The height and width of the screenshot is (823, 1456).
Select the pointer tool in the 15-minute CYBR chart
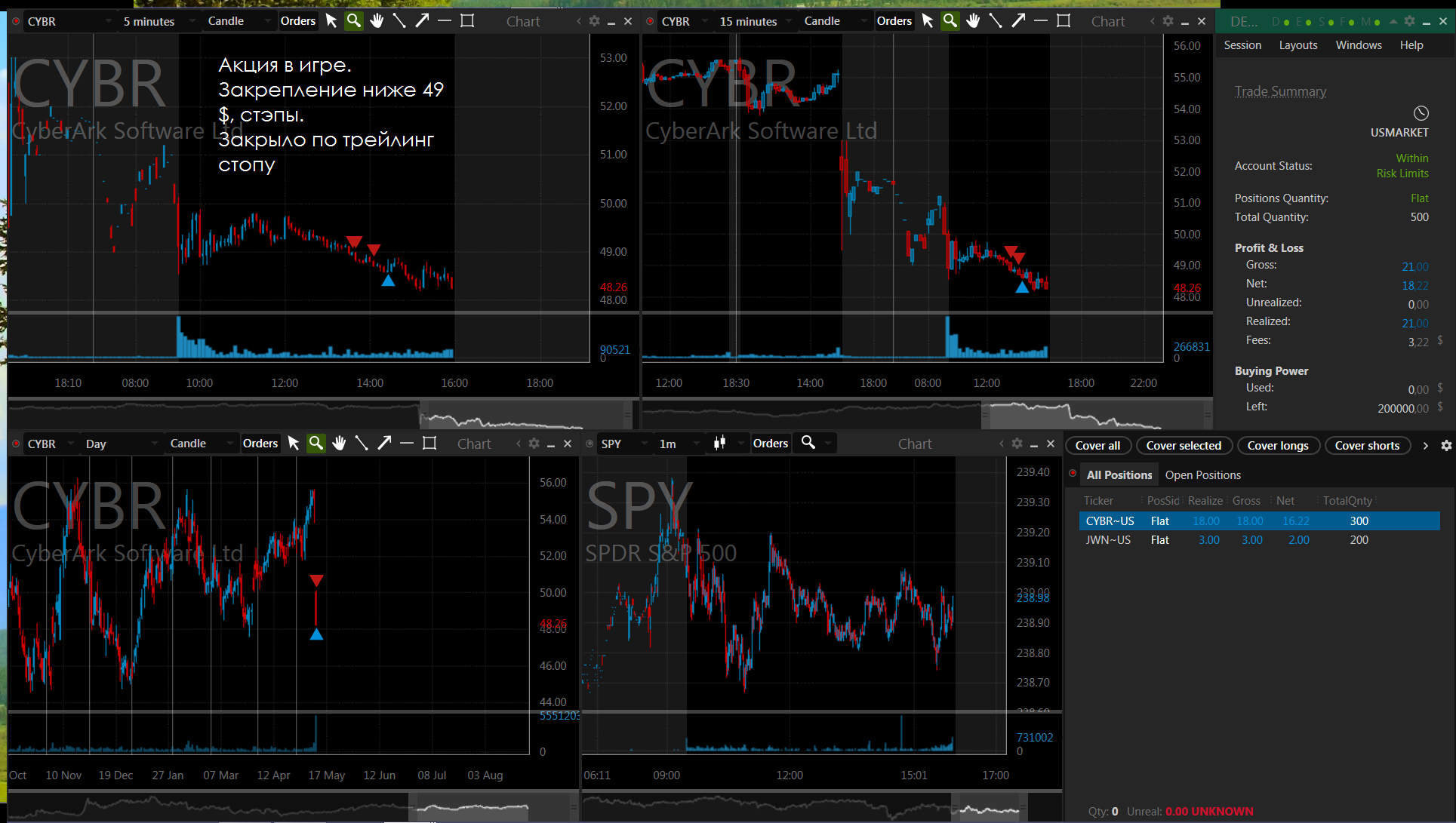928,21
